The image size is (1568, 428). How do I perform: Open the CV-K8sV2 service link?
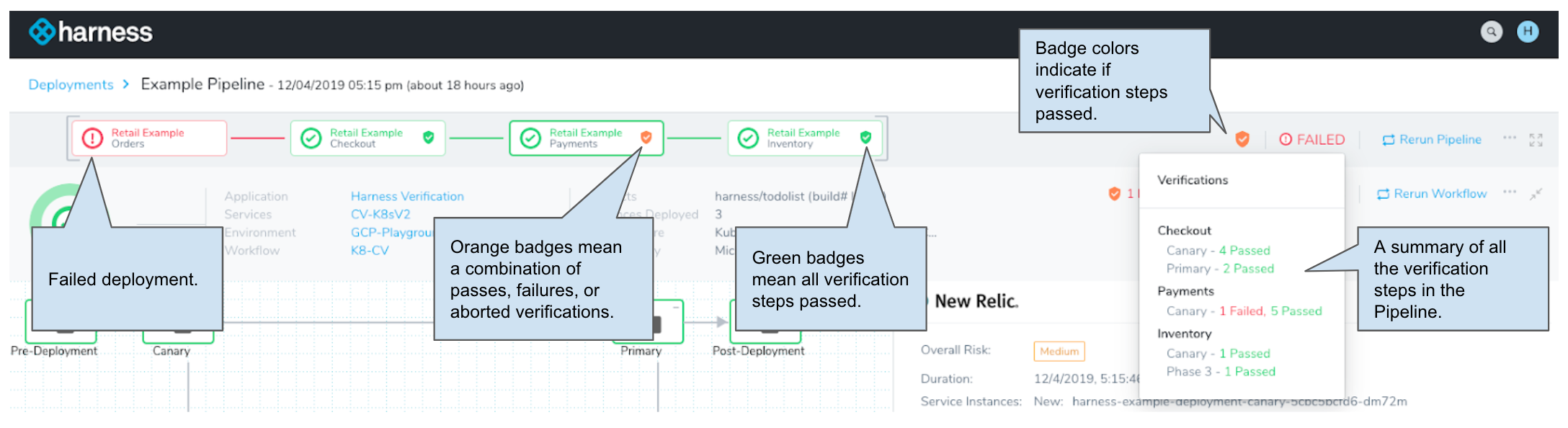[380, 214]
